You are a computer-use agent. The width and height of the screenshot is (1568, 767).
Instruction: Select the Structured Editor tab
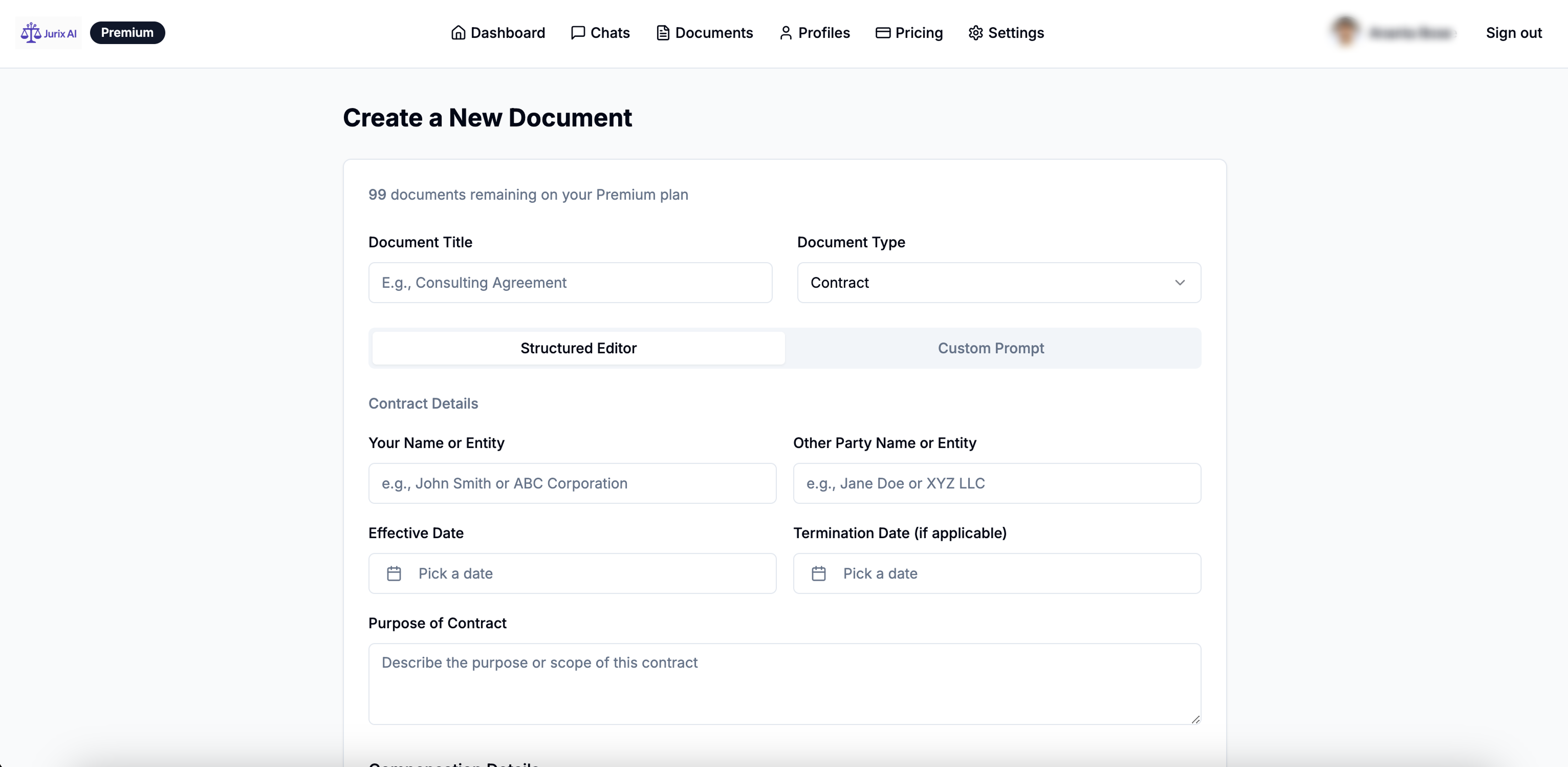click(x=578, y=348)
